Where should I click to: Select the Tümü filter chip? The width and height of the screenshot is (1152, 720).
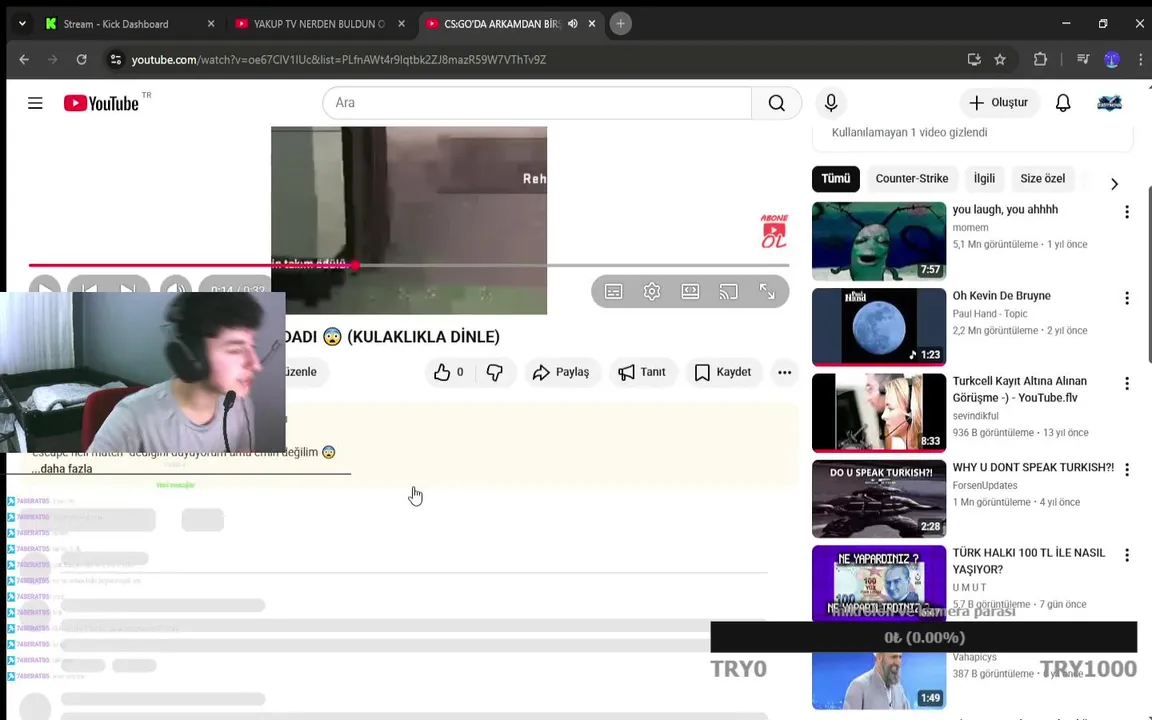click(x=835, y=179)
